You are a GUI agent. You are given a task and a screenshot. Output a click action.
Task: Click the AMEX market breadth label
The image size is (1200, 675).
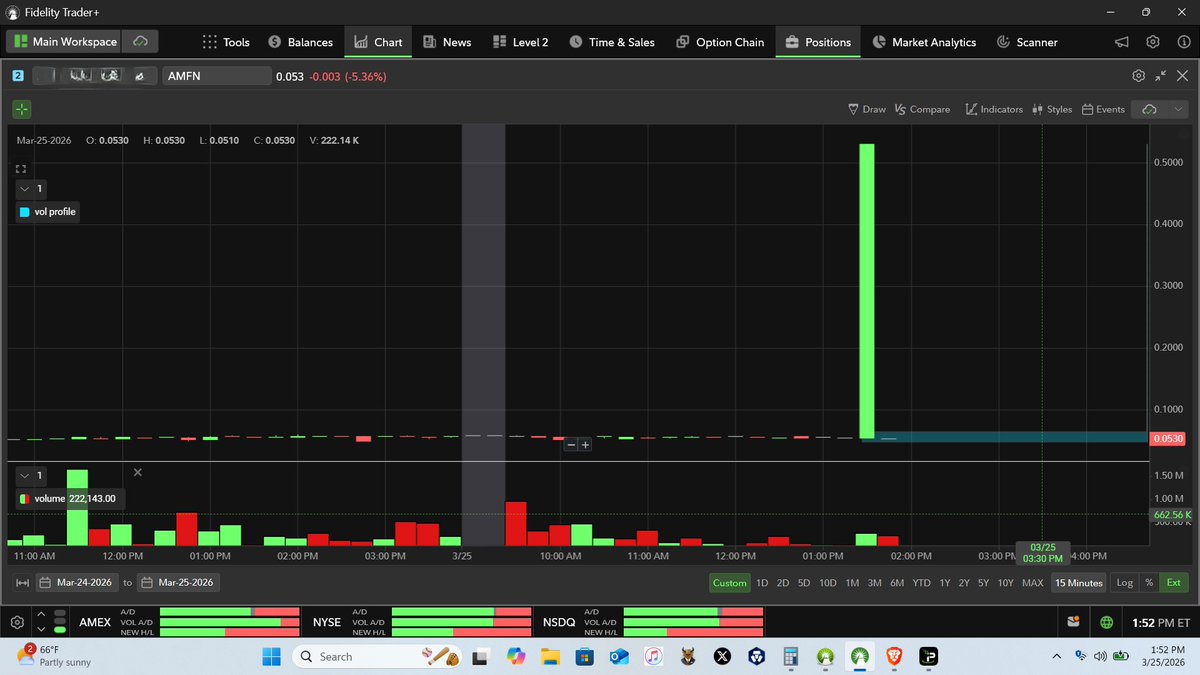(x=95, y=622)
